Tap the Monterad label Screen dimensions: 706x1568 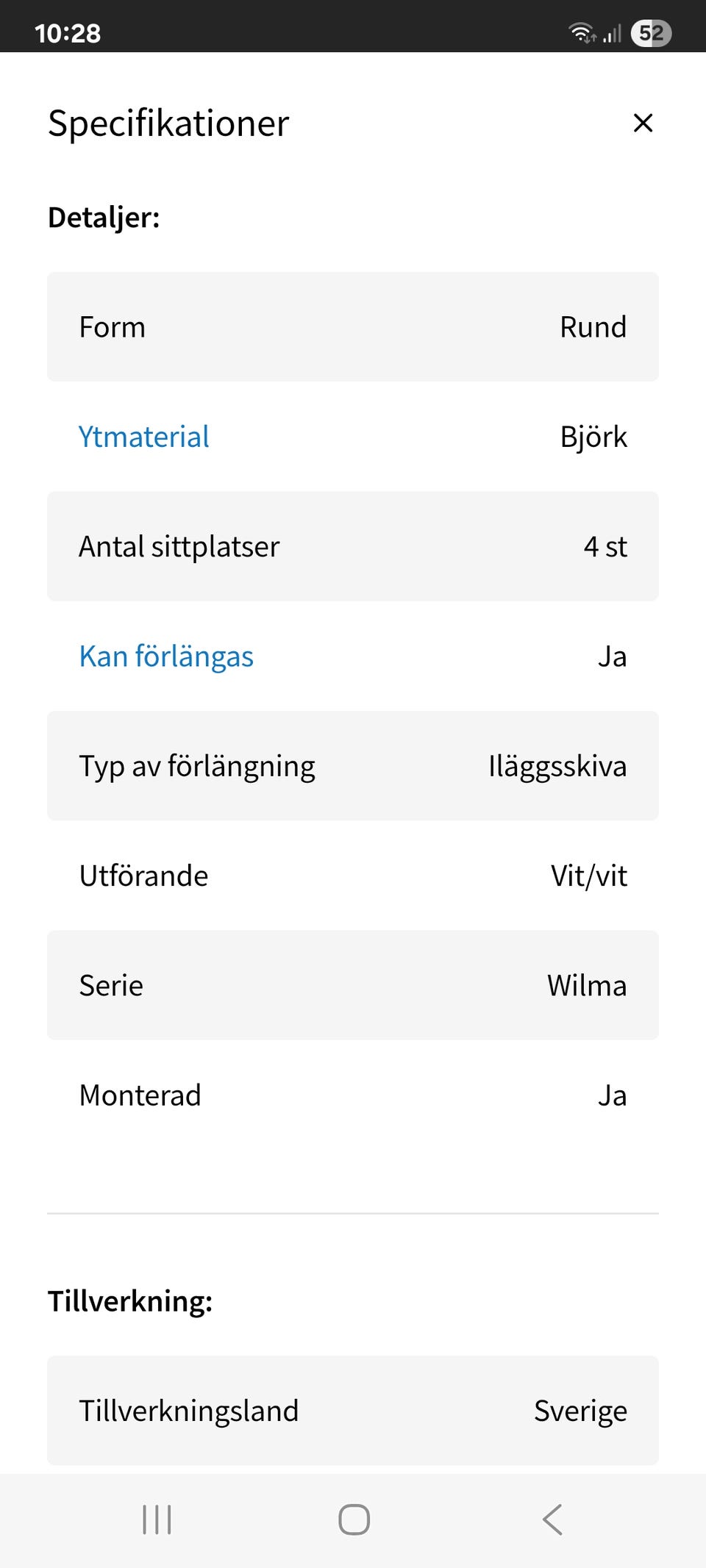(x=140, y=1095)
